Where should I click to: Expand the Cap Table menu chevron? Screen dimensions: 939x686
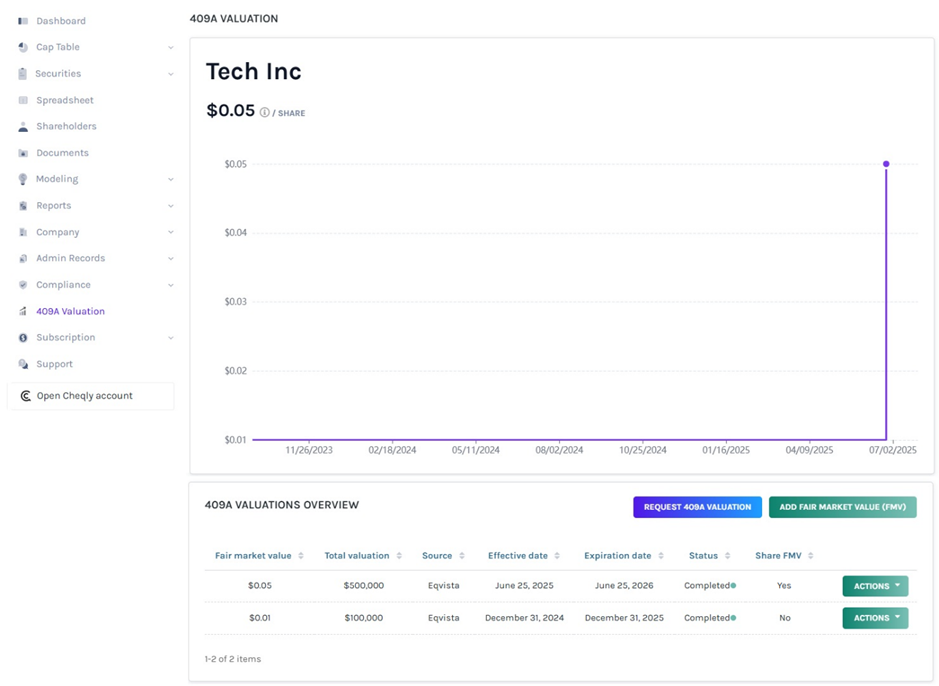click(x=171, y=47)
